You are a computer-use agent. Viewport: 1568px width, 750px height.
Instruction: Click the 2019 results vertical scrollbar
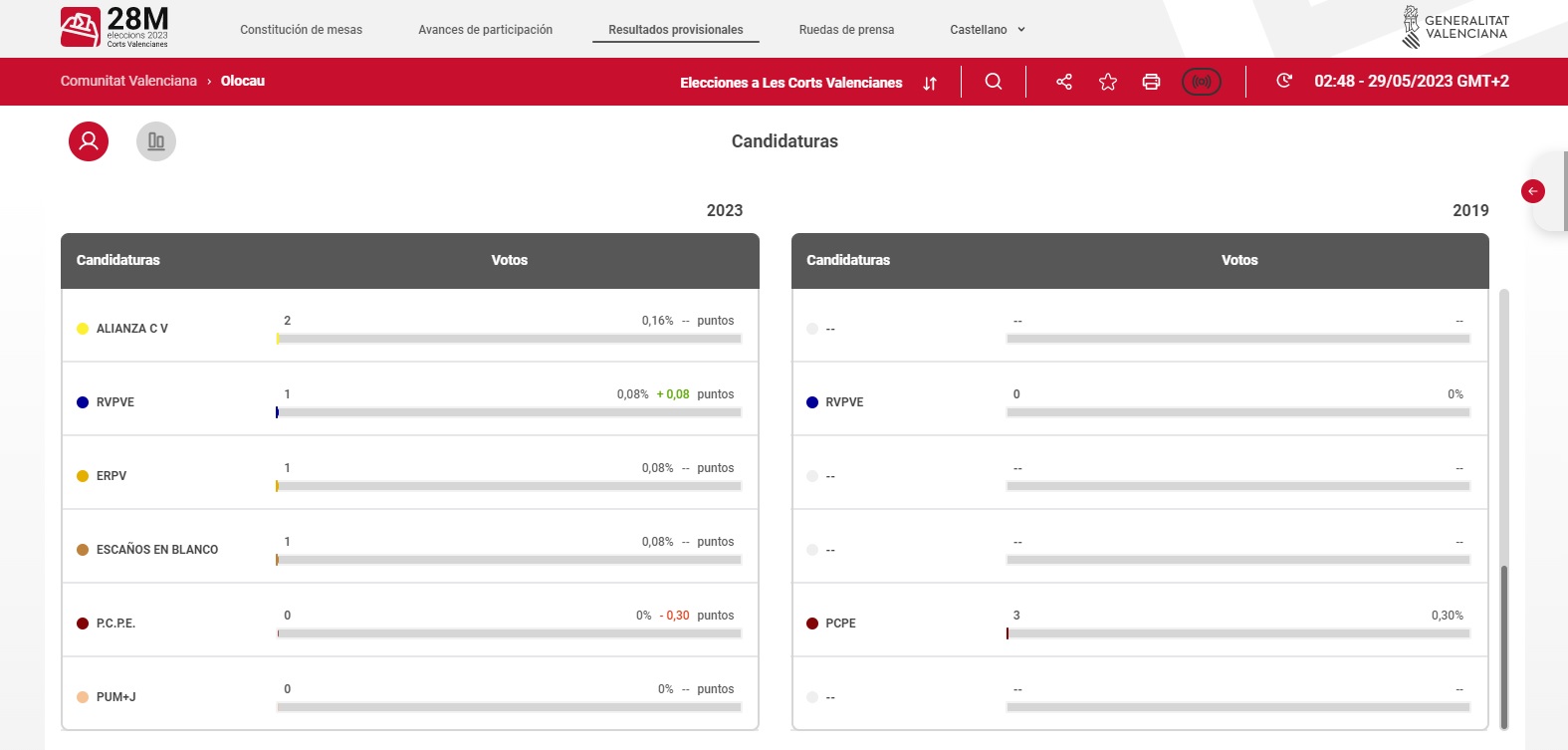[x=1503, y=645]
